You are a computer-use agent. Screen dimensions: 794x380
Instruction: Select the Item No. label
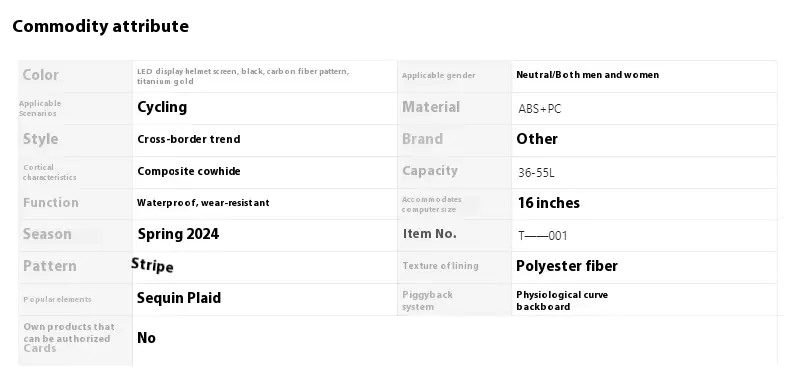point(430,234)
